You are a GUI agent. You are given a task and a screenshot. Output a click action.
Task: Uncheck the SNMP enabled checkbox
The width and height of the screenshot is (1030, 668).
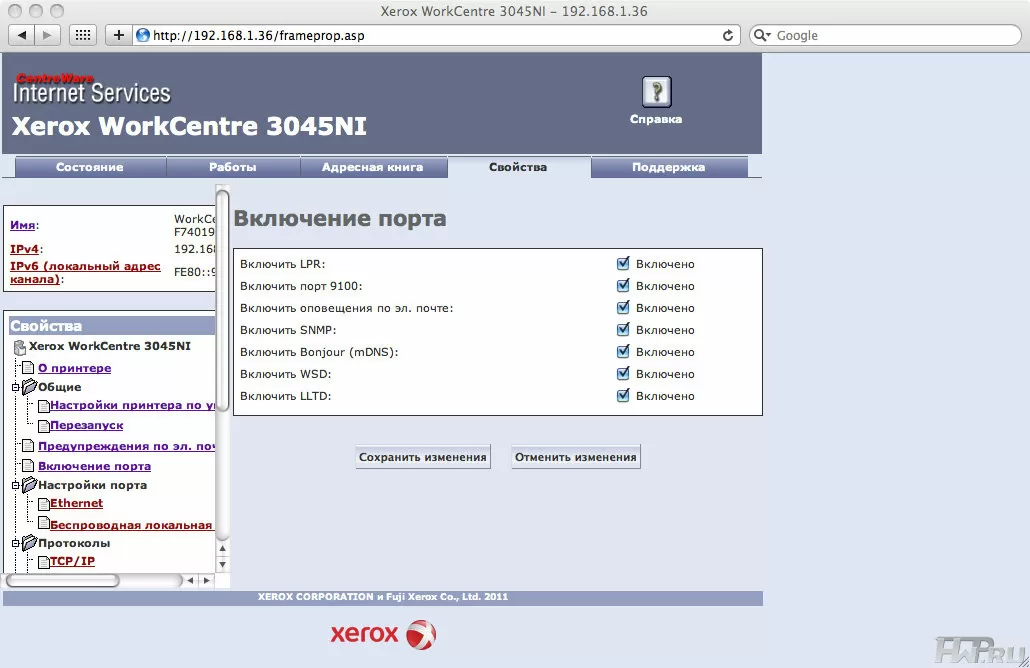[x=623, y=330]
